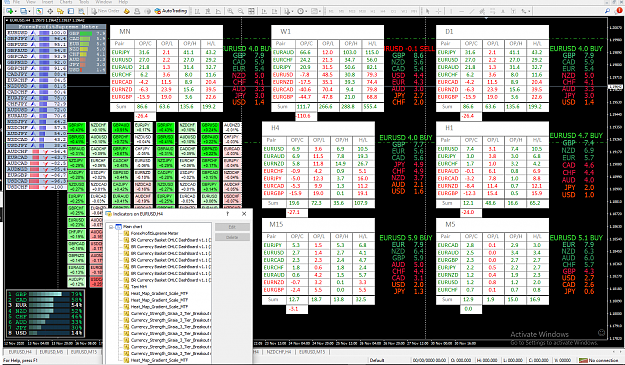Image resolution: width=625 pixels, height=365 pixels.
Task: Toggle the Data Window icon
Action: click(x=50, y=11)
